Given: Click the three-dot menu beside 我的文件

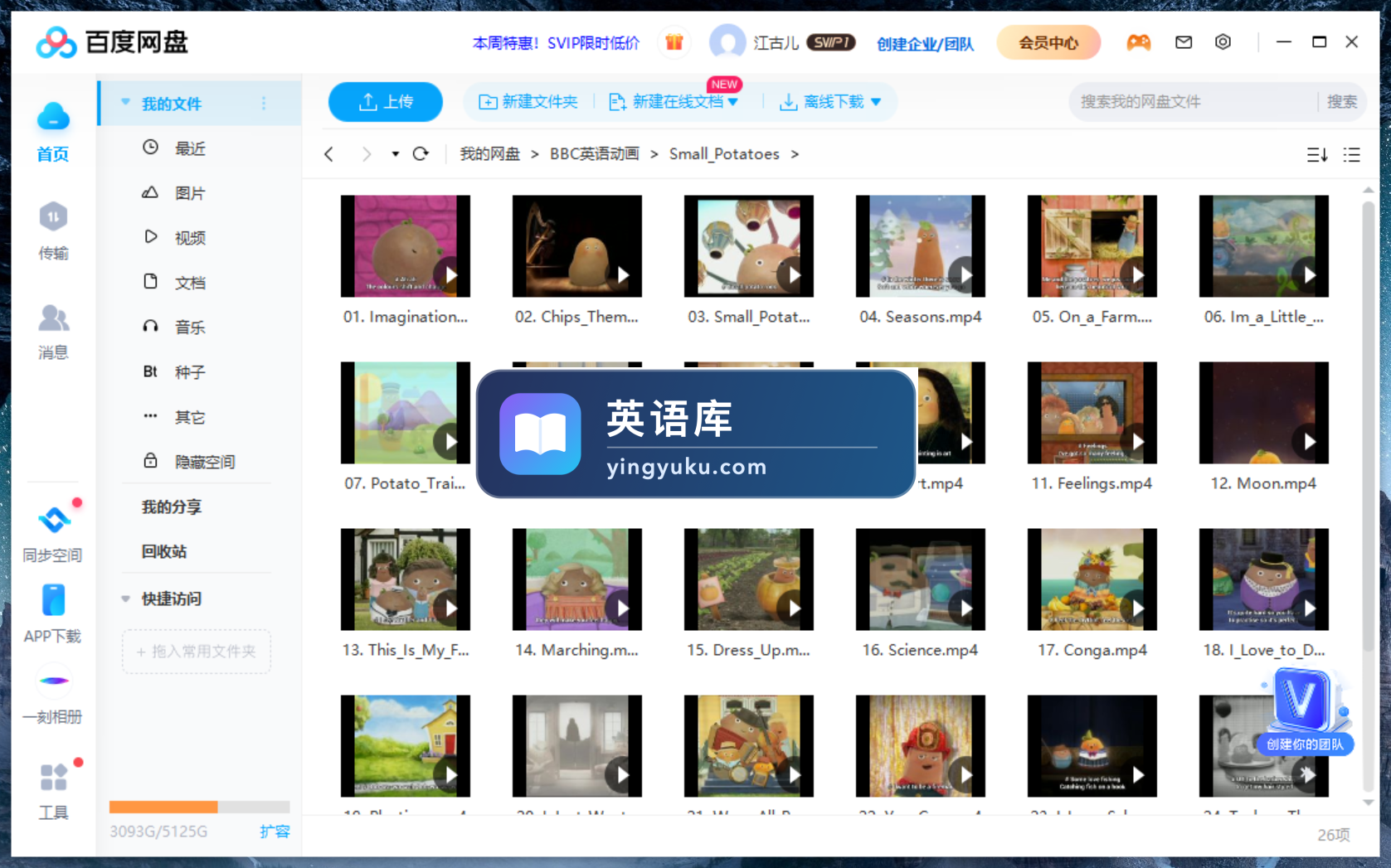Looking at the screenshot, I should point(264,104).
